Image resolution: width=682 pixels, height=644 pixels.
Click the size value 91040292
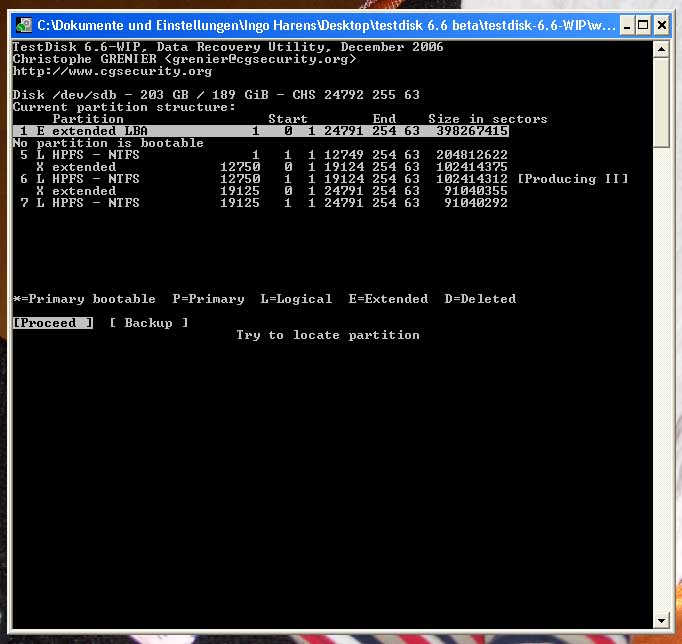point(476,203)
